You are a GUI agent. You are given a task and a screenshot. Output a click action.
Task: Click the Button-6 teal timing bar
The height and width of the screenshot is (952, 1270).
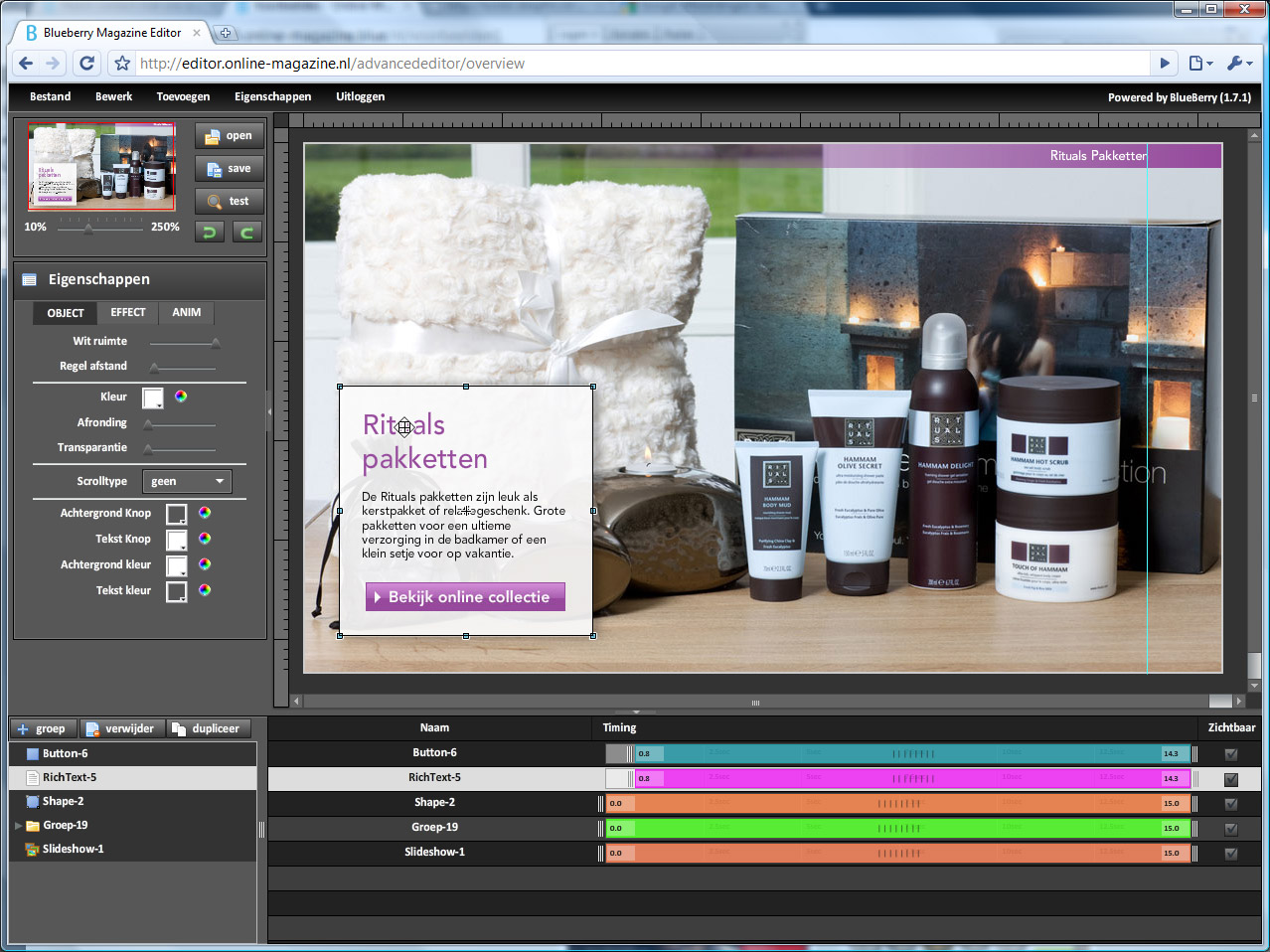point(912,753)
